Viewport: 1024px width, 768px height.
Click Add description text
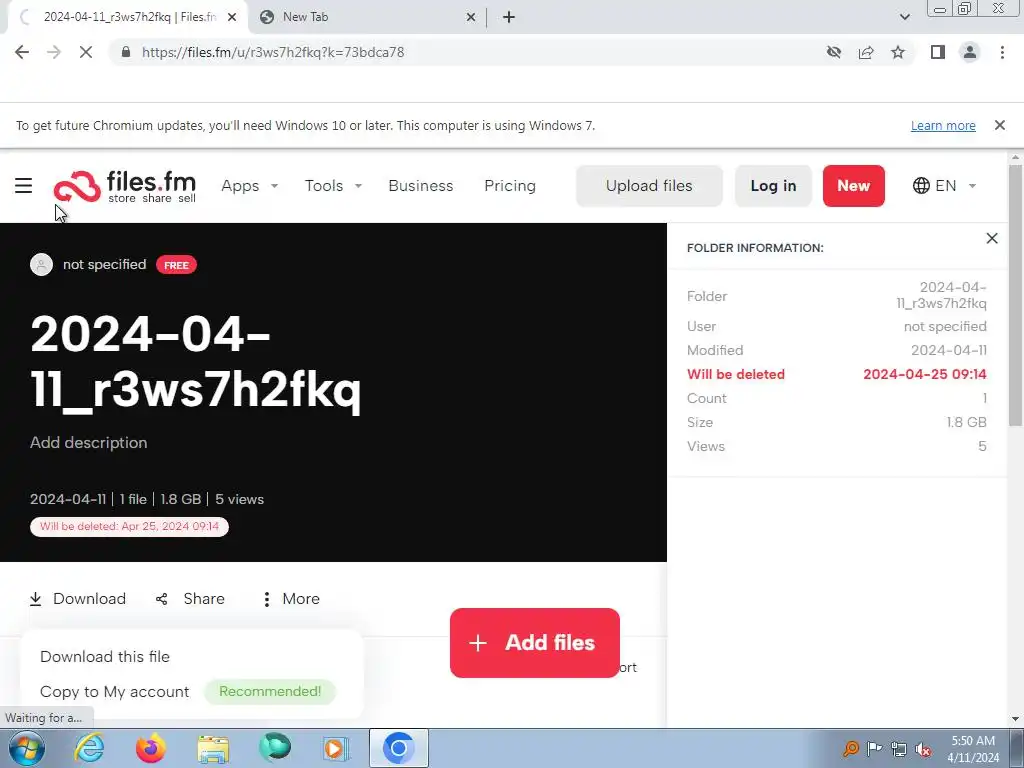click(89, 443)
